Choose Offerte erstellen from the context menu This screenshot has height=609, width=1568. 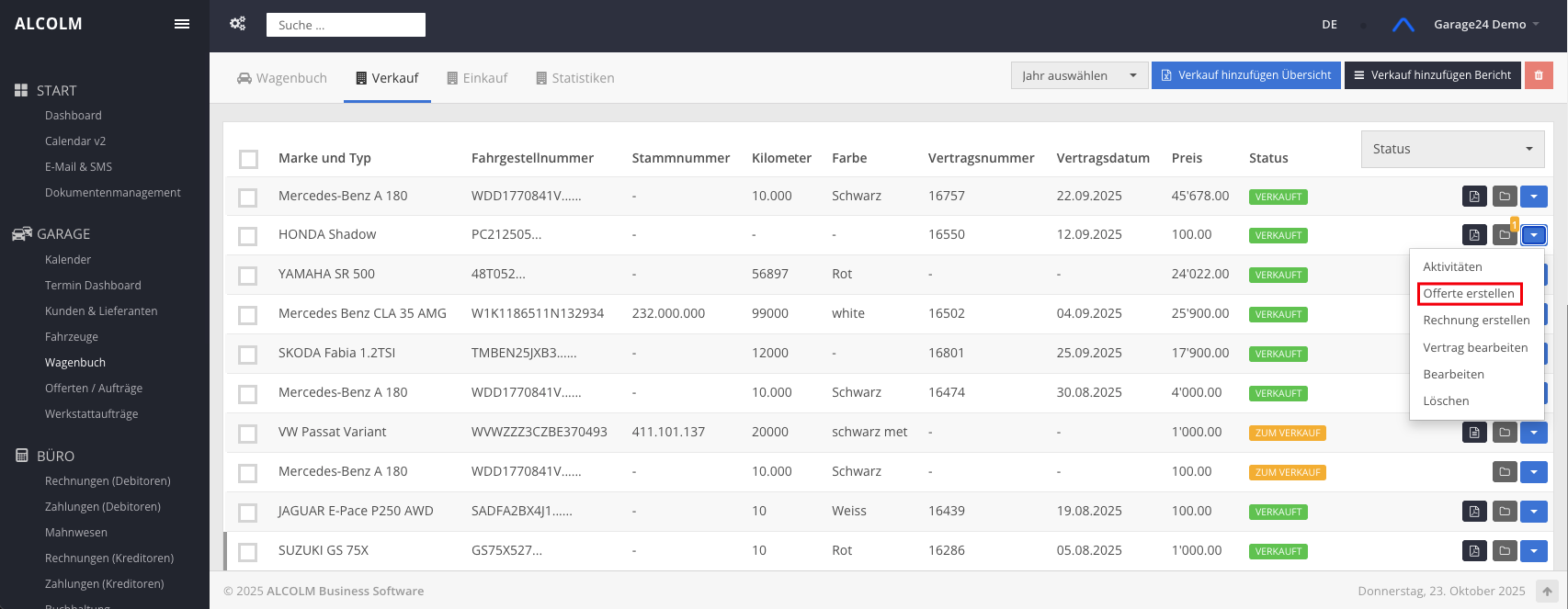coord(1469,294)
